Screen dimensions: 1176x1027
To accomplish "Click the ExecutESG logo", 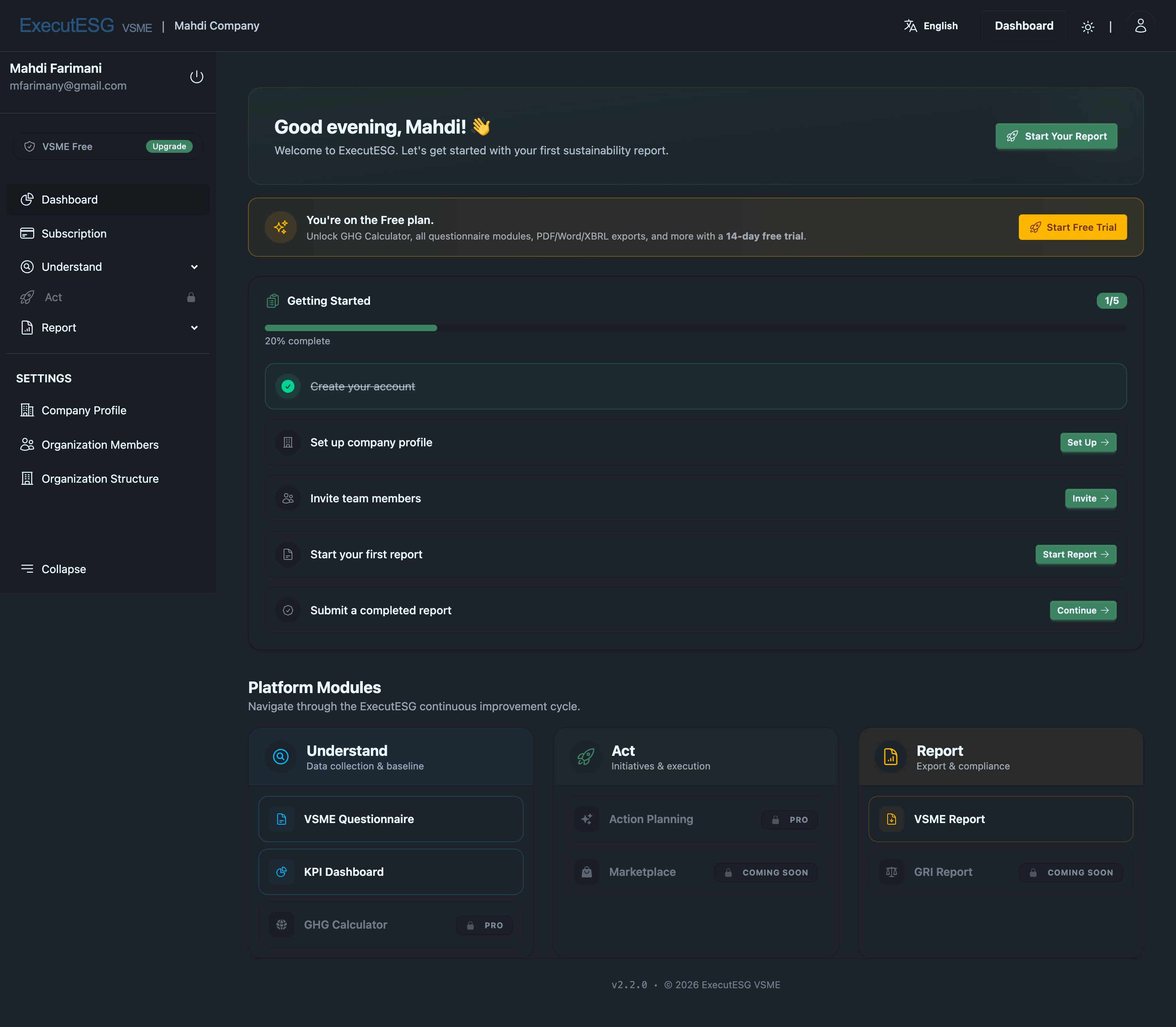I will tap(66, 25).
